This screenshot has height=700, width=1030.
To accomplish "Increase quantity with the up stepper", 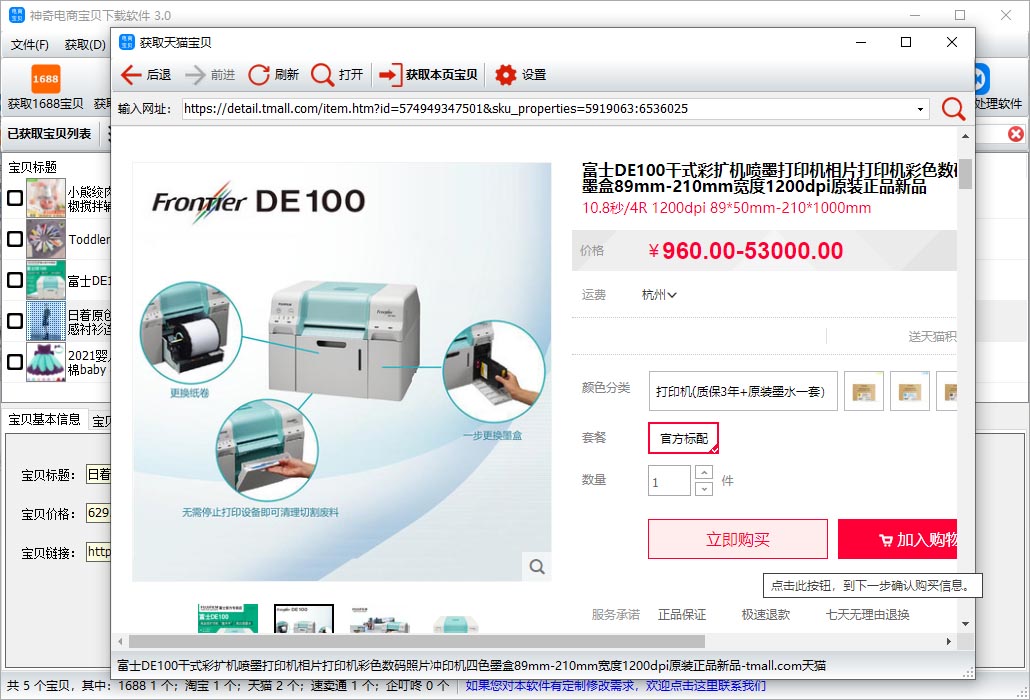I will [704, 472].
